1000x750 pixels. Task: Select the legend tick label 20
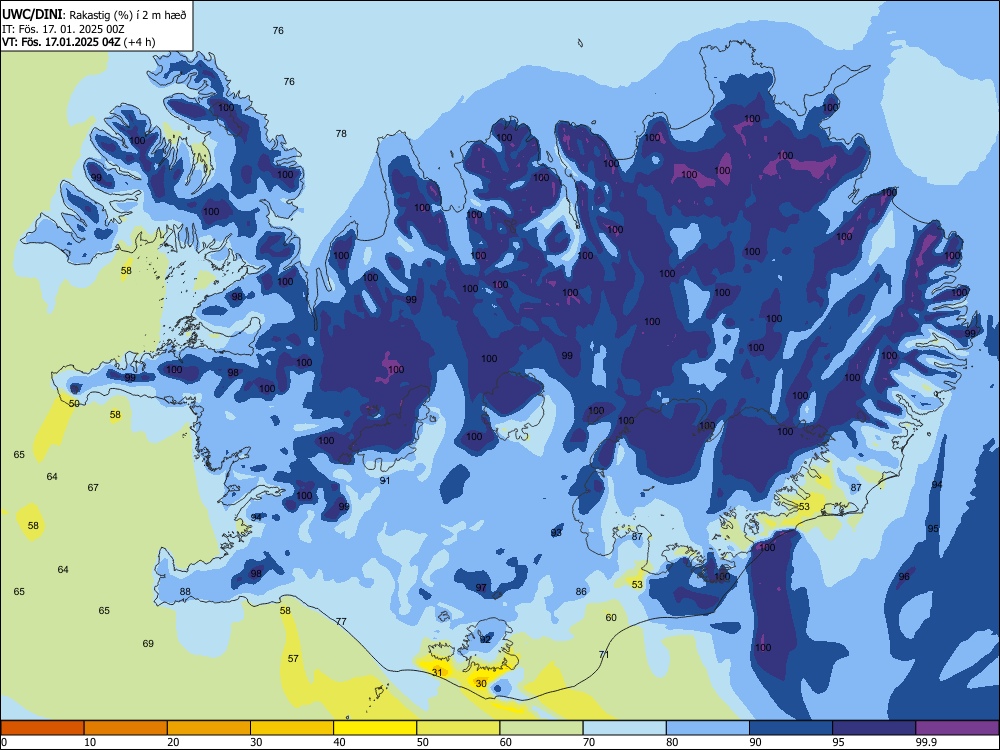173,742
